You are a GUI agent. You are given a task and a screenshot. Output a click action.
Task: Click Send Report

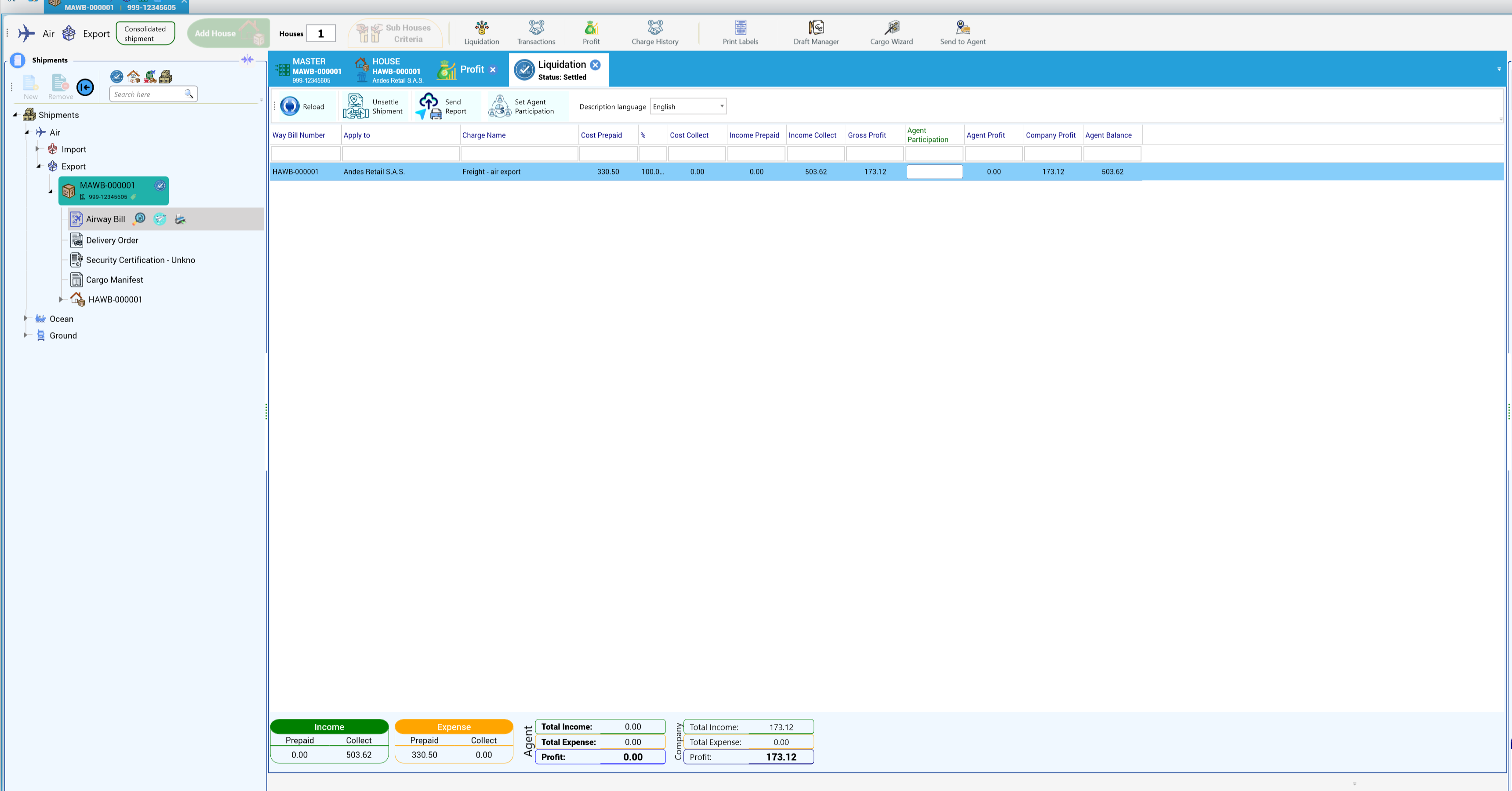[x=443, y=106]
